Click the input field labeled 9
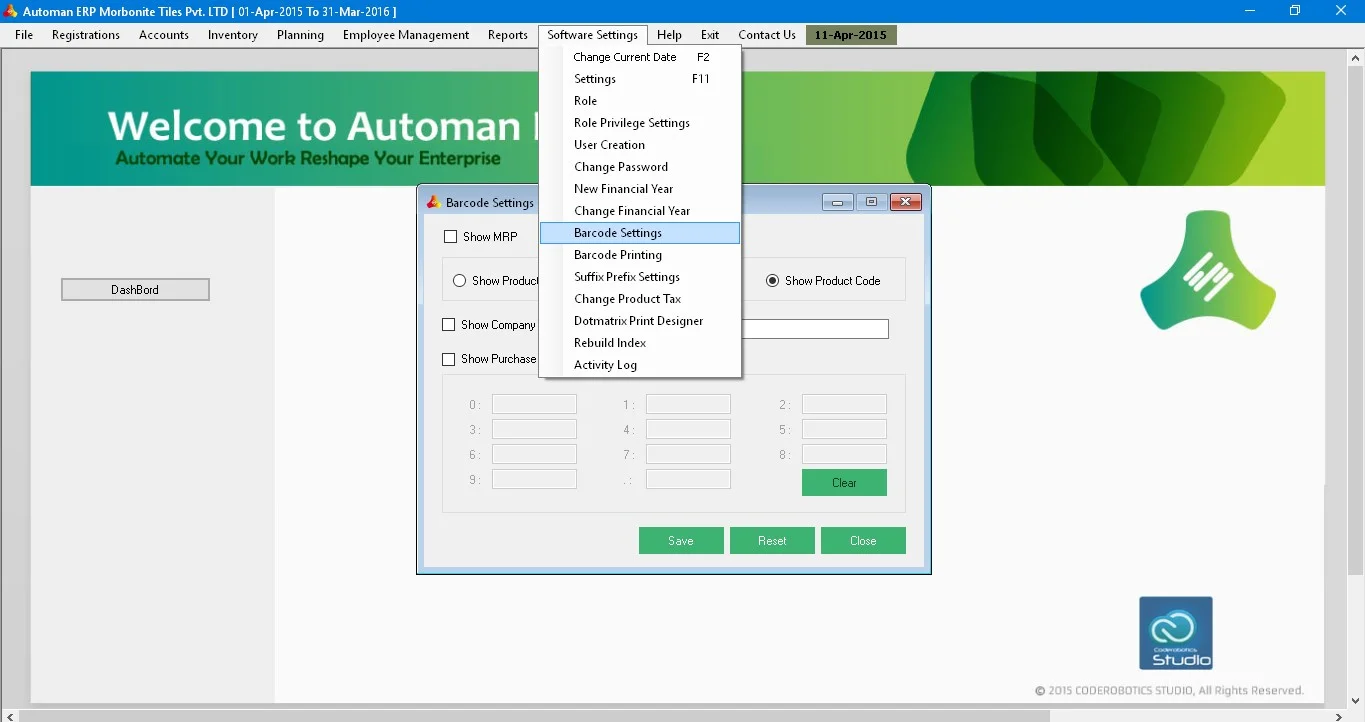Image resolution: width=1365 pixels, height=722 pixels. point(534,480)
